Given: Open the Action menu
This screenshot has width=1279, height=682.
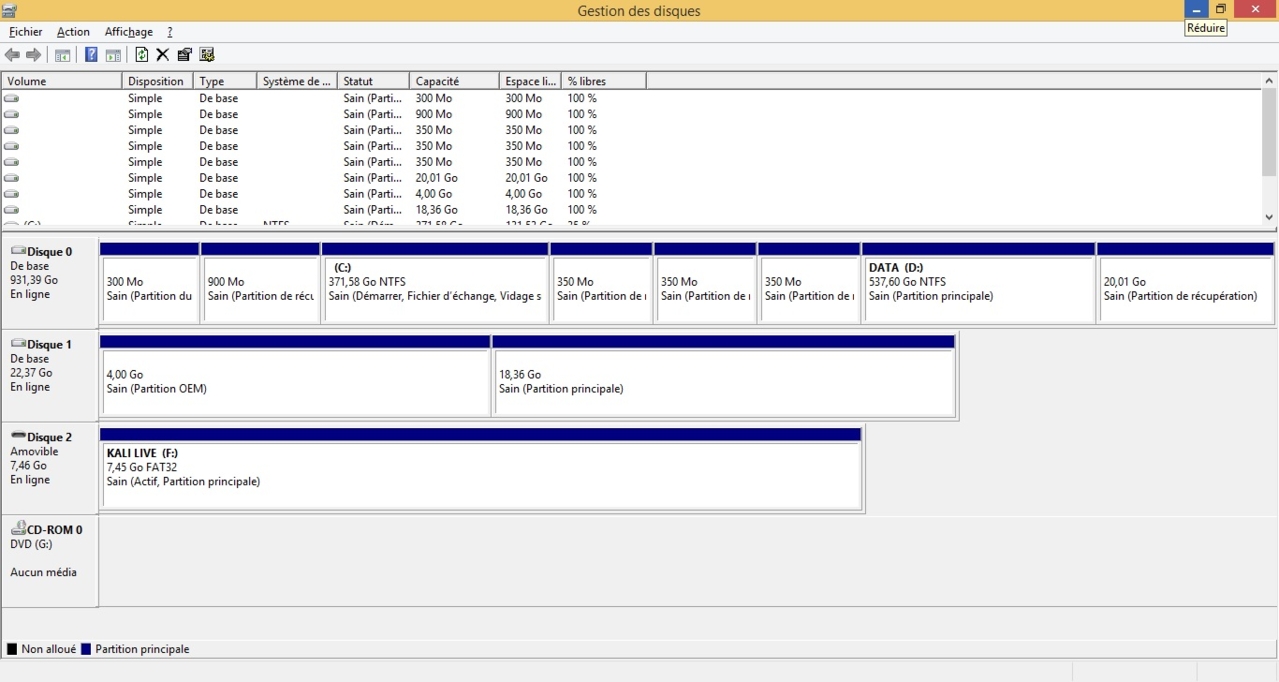Looking at the screenshot, I should 73,32.
